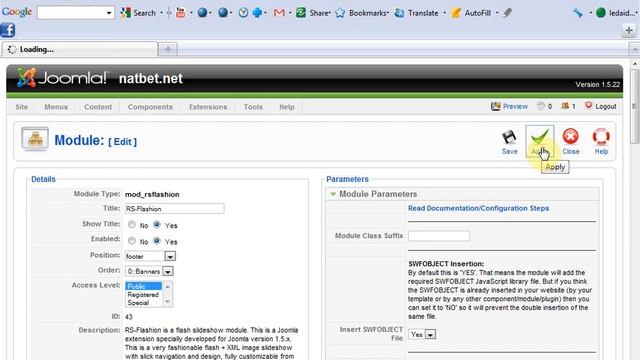Click the YouTube icon in Google toolbar

[x=180, y=13]
